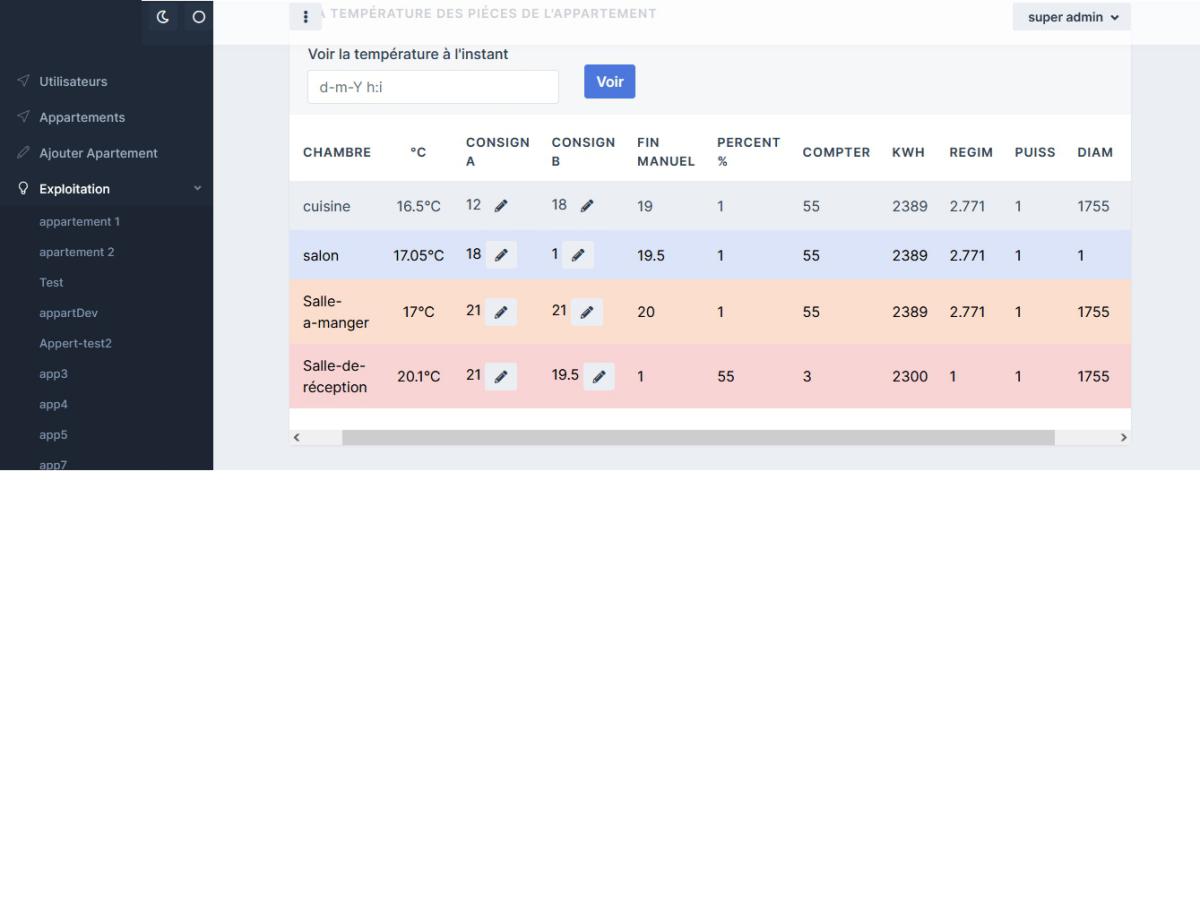Click the CONSIGN B column header

pos(583,152)
